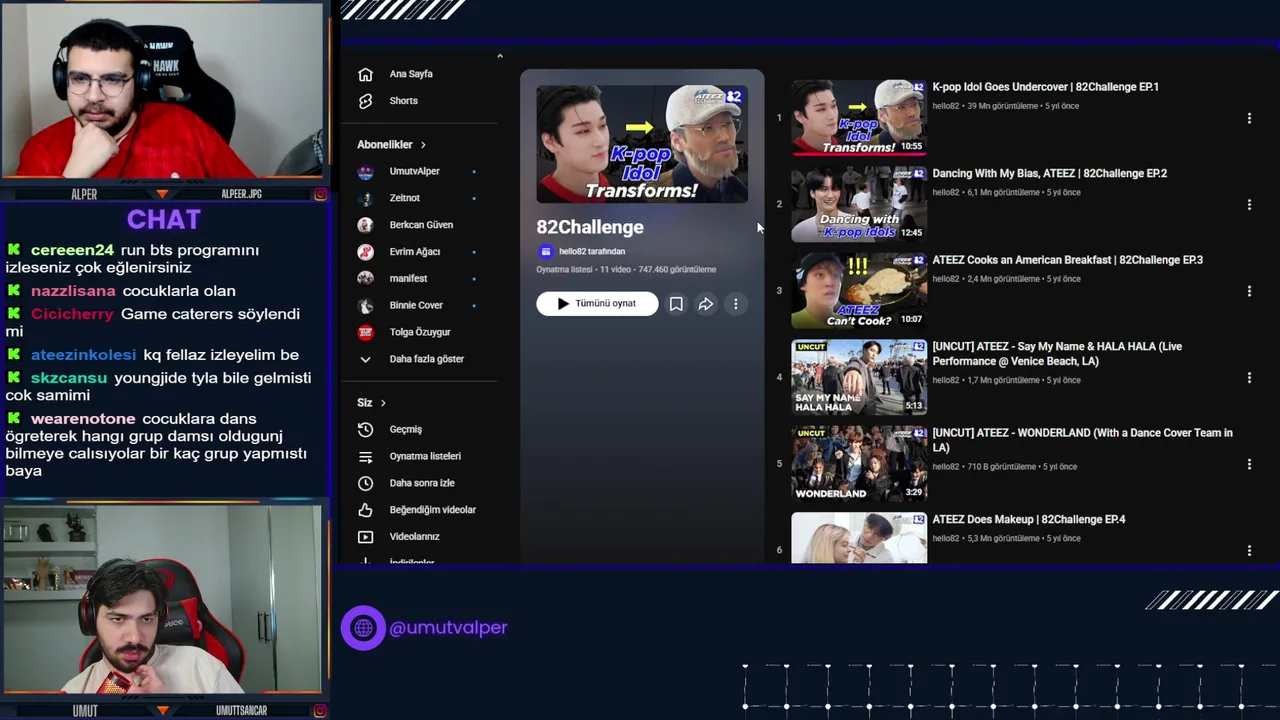Select Oynatma listeleri menu label
The image size is (1280, 720).
coord(425,456)
